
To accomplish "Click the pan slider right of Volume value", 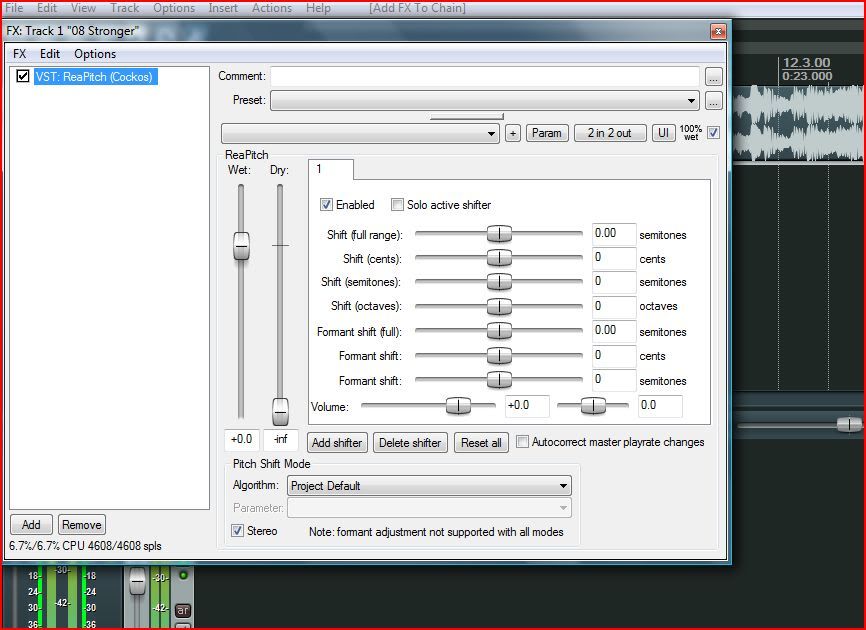I will (x=593, y=406).
